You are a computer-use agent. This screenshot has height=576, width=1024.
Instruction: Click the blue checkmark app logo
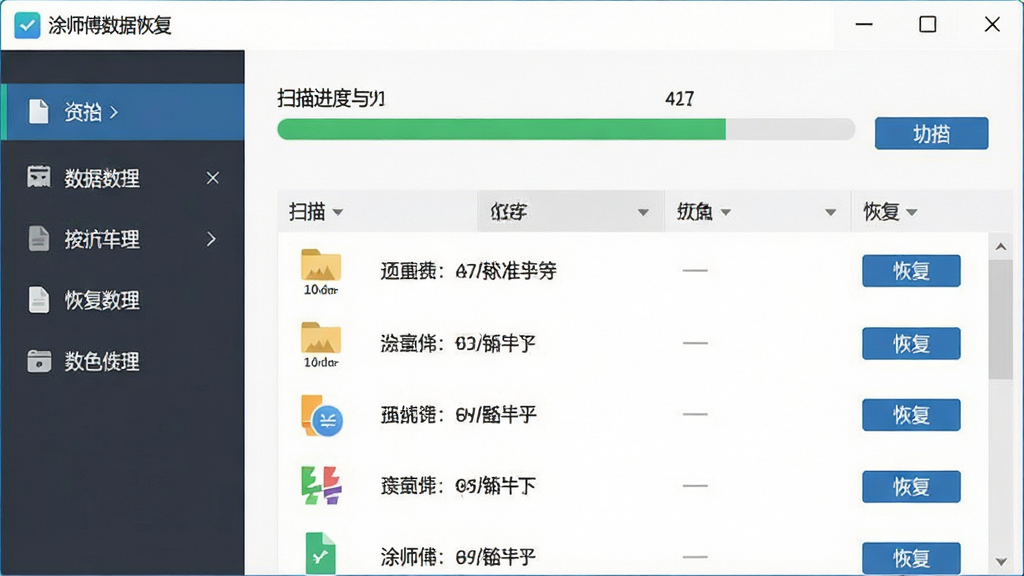click(x=27, y=25)
